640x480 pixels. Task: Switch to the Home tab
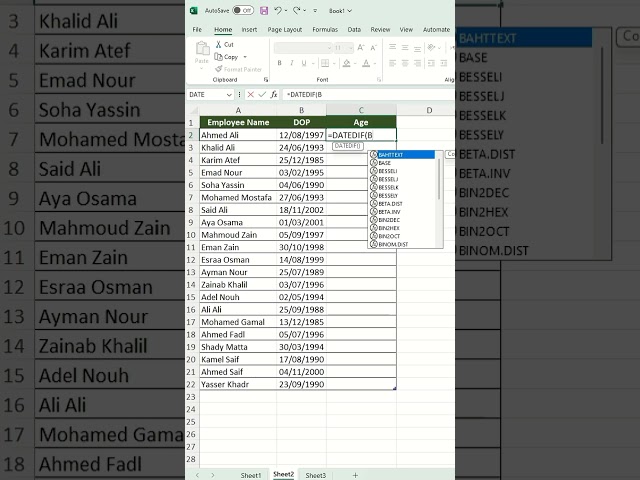pyautogui.click(x=223, y=29)
